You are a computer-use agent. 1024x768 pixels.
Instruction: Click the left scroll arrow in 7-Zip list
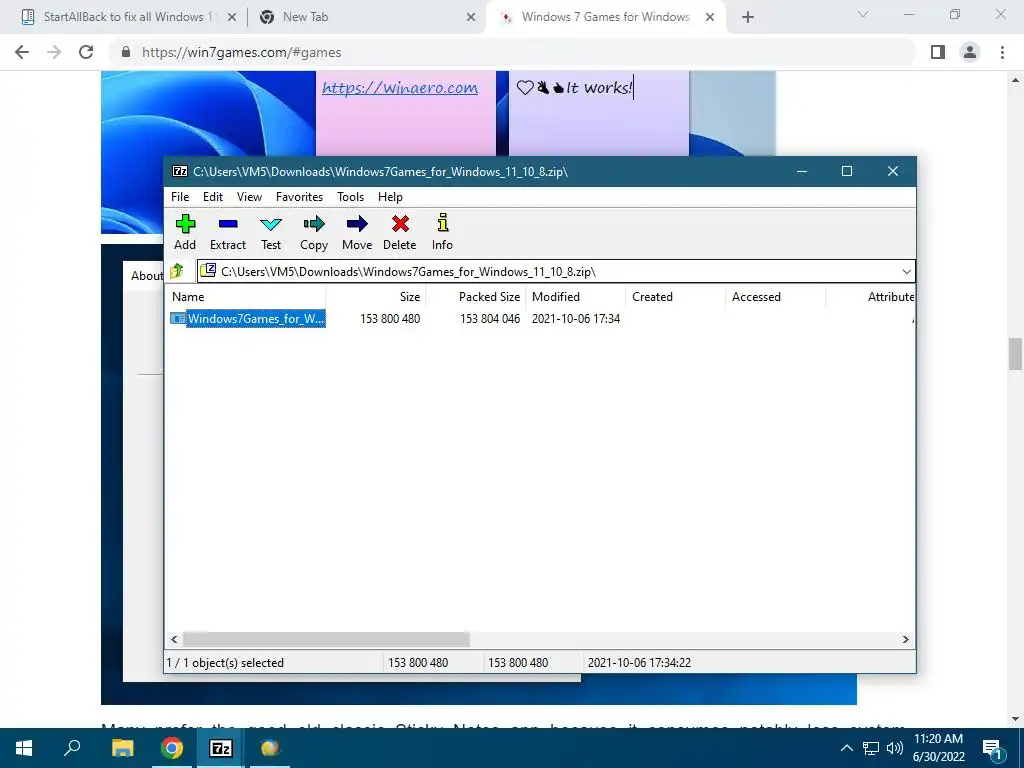click(174, 639)
